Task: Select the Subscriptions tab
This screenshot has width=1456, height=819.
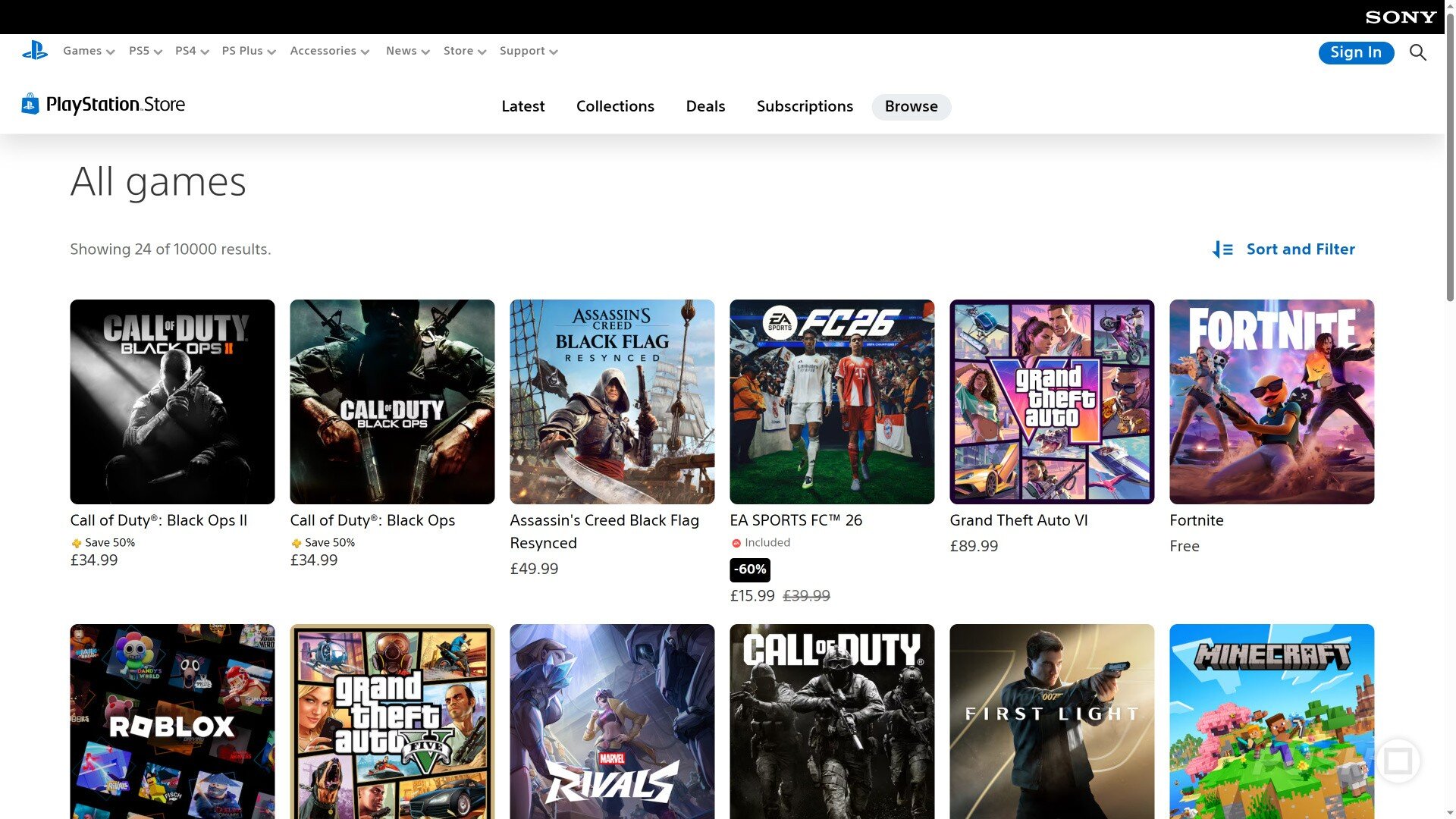Action: 805,107
